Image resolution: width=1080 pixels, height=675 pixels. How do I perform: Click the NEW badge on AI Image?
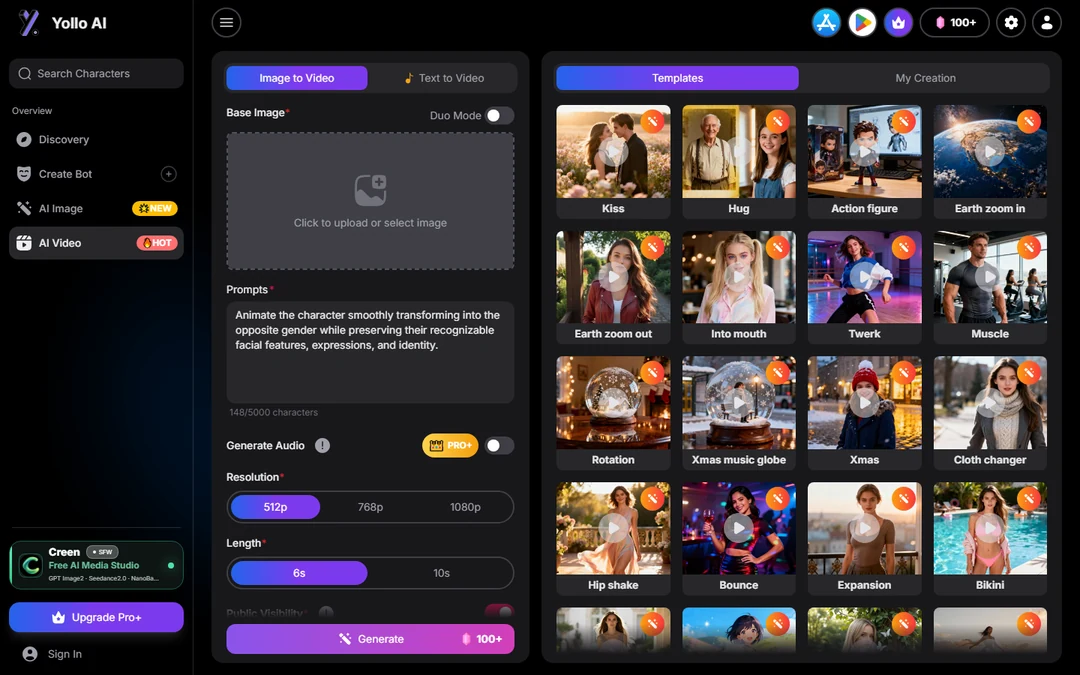[x=155, y=209]
